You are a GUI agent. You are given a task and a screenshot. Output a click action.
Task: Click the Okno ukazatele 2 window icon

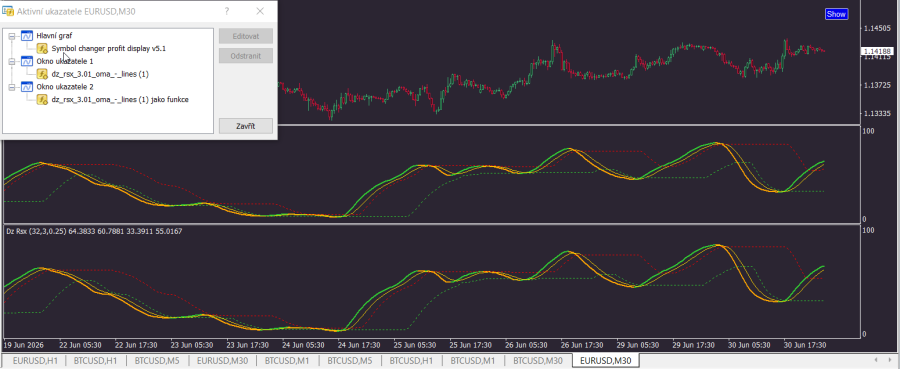pos(27,87)
